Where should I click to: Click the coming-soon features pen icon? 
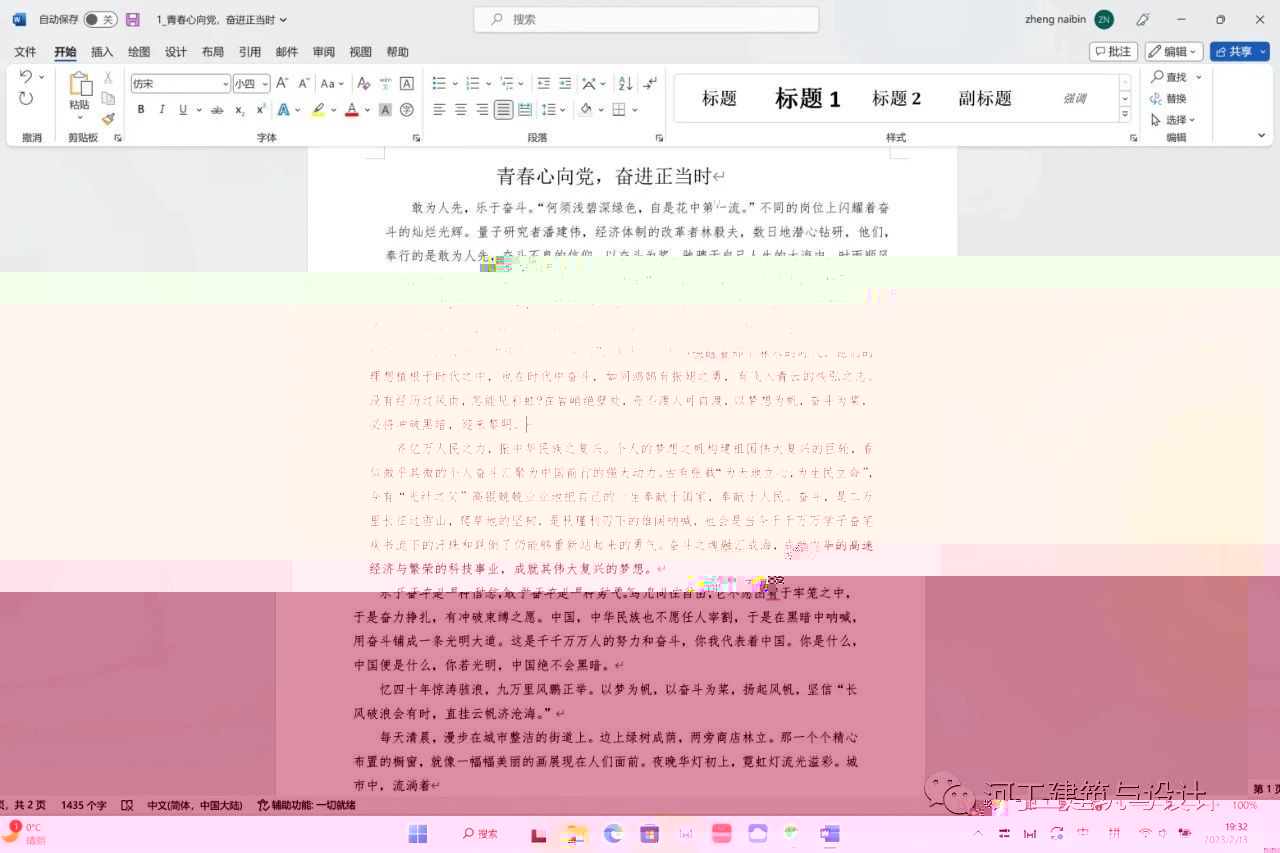click(1143, 20)
